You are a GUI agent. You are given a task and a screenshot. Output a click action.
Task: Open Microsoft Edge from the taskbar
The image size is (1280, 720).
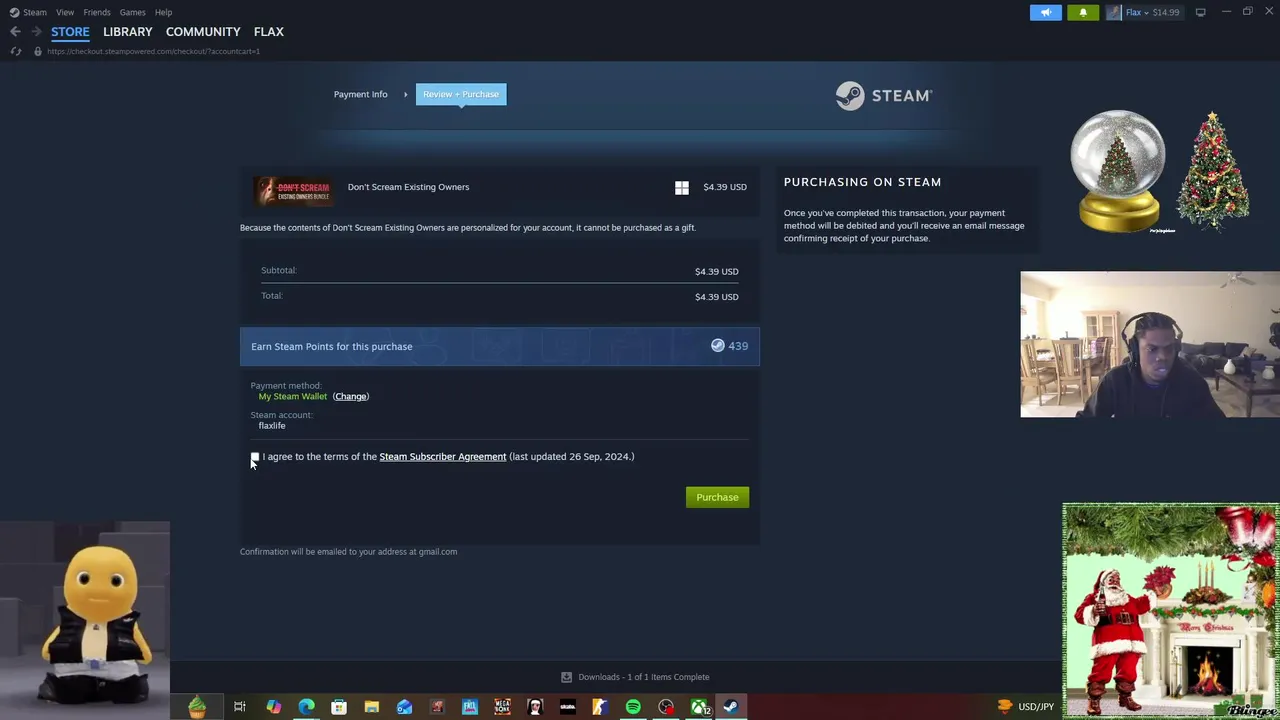tap(306, 707)
